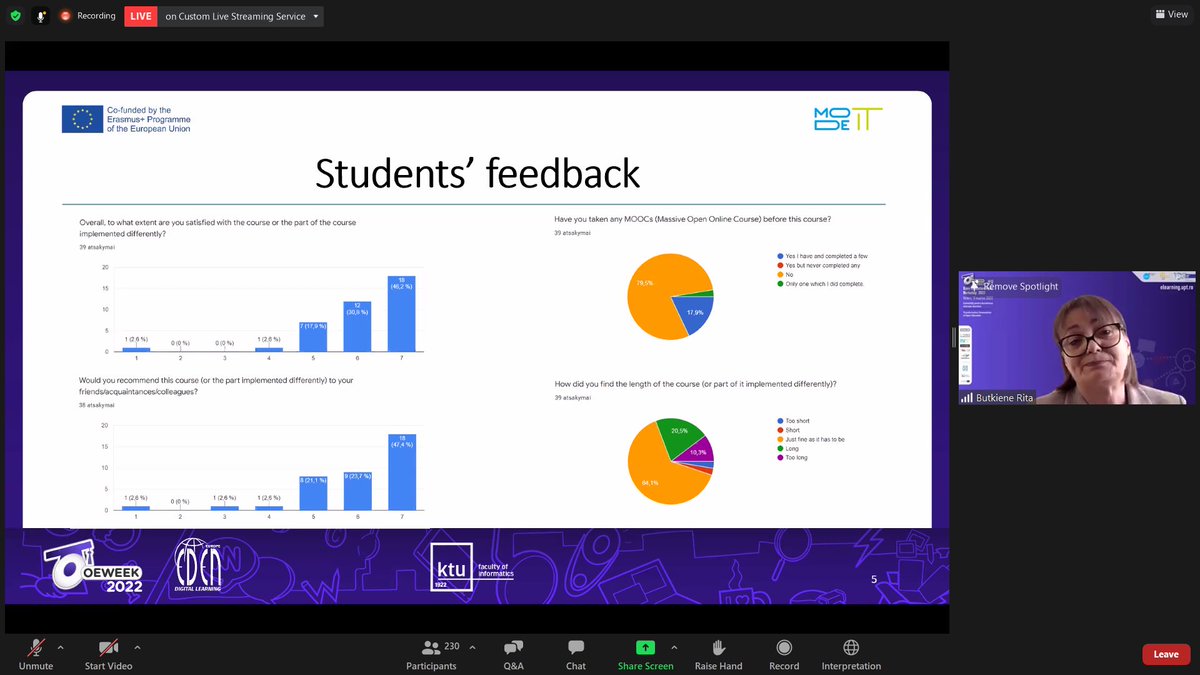
Task: Click the Leave button
Action: pyautogui.click(x=1166, y=653)
